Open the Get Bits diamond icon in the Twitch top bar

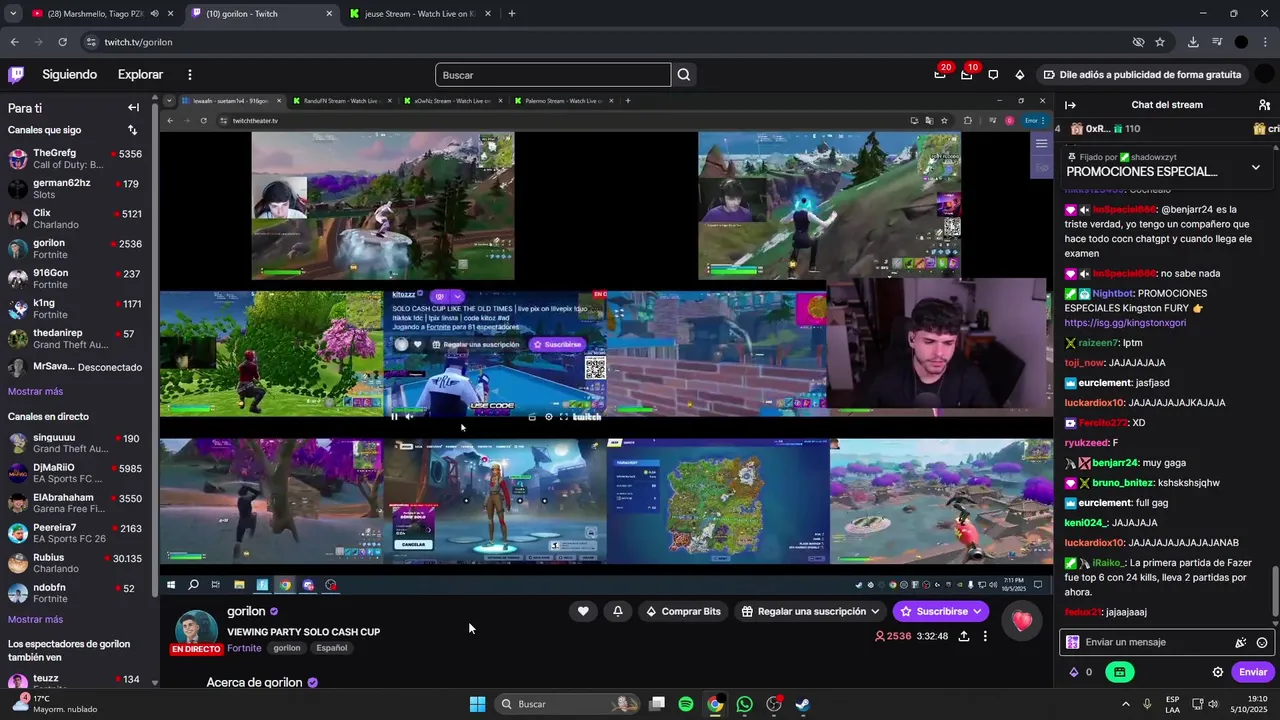1019,74
